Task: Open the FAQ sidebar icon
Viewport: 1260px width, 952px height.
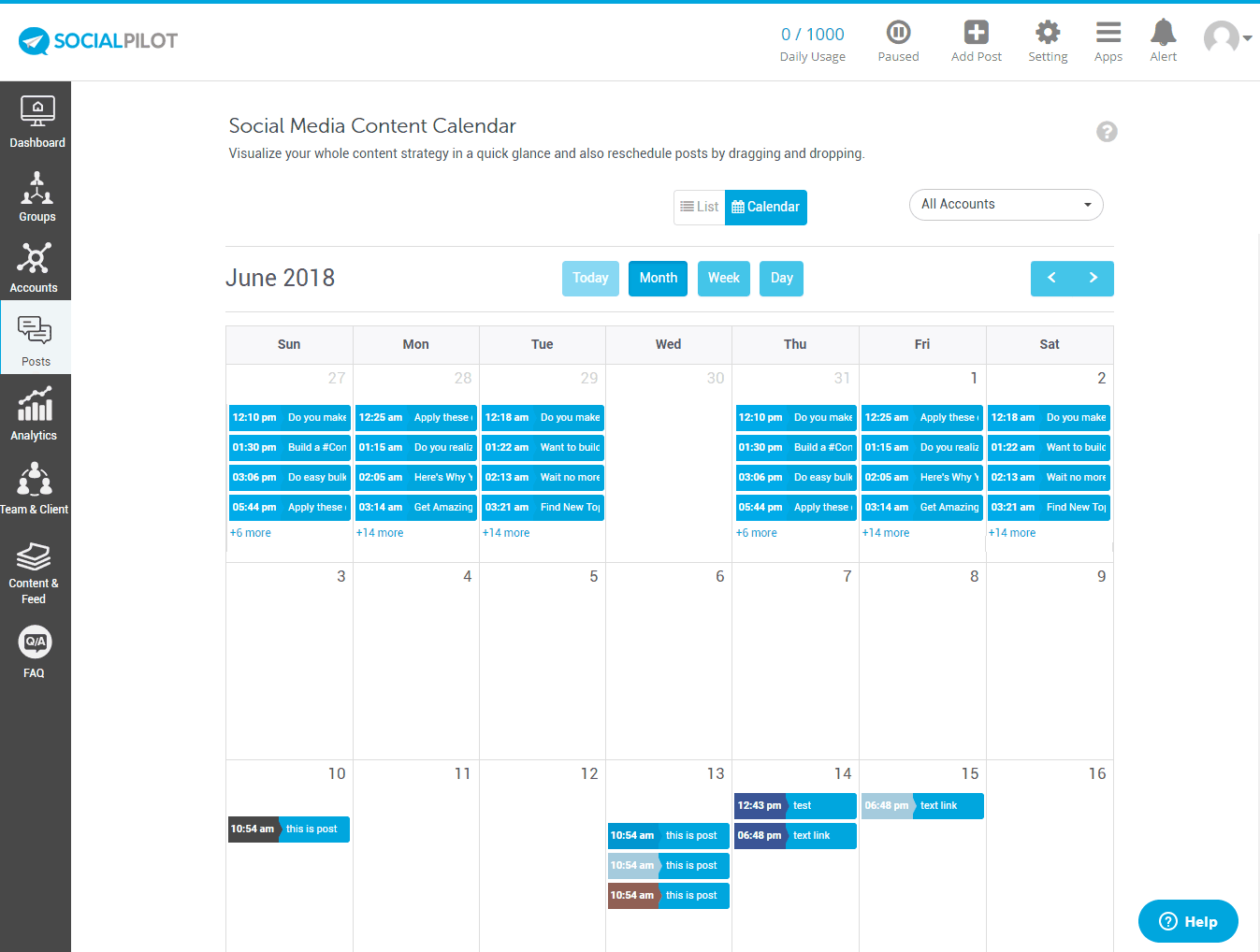Action: tap(35, 652)
